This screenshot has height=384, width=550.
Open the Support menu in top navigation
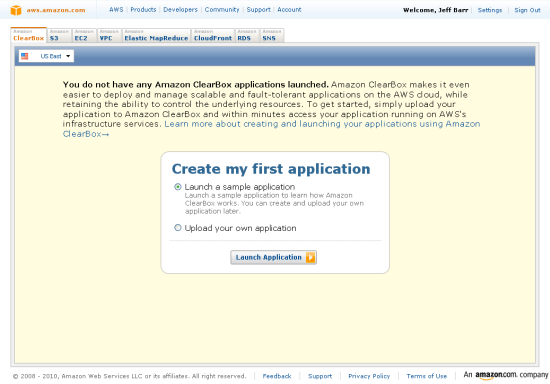click(x=259, y=10)
